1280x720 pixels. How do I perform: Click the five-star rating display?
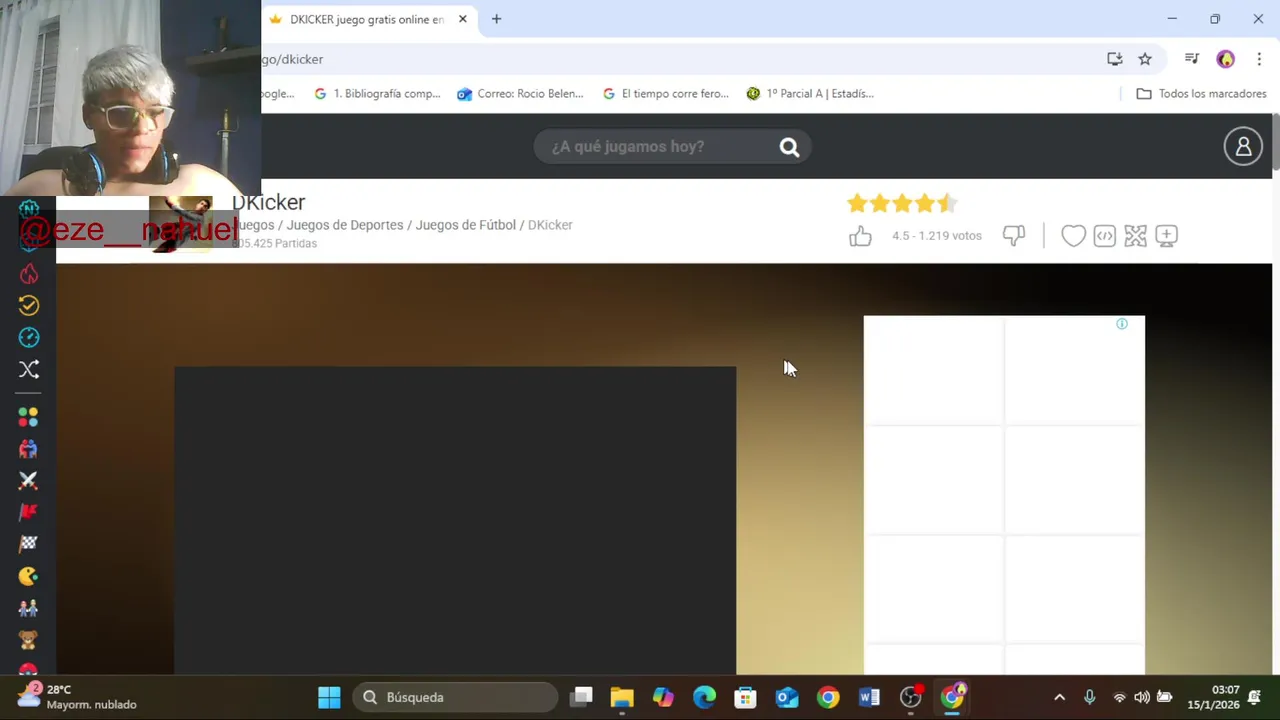click(x=902, y=204)
